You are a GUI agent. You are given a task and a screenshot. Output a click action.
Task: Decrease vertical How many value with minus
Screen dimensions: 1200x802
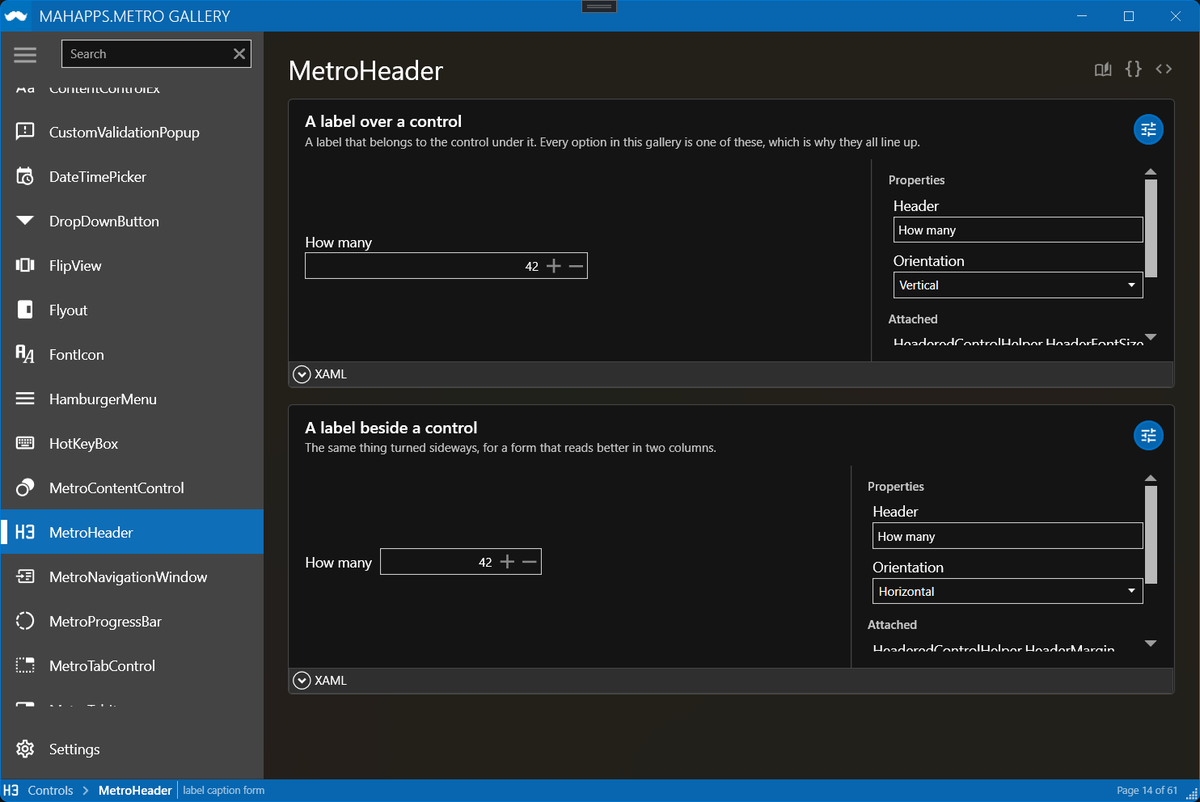[x=576, y=266]
